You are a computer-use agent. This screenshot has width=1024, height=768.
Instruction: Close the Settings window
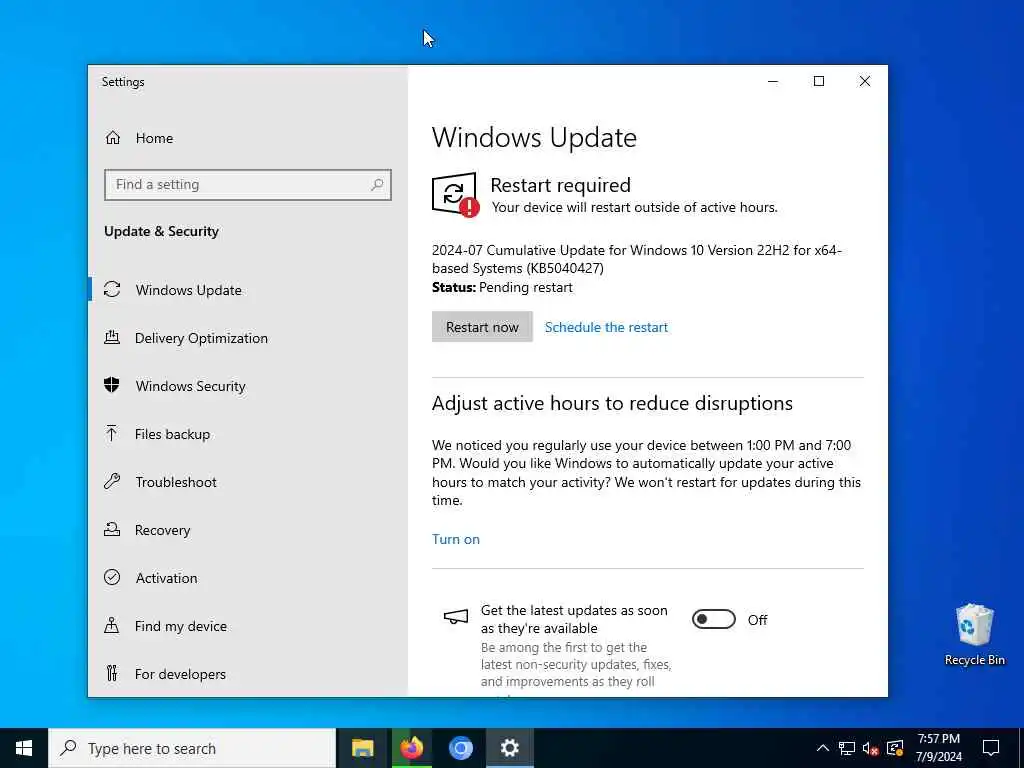click(865, 81)
